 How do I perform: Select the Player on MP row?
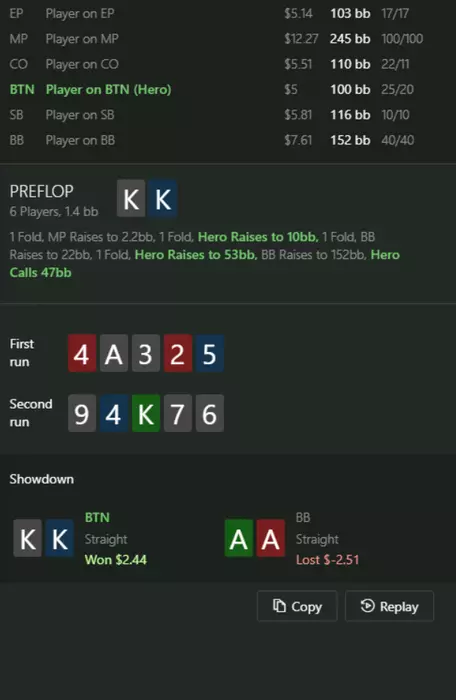click(x=228, y=39)
